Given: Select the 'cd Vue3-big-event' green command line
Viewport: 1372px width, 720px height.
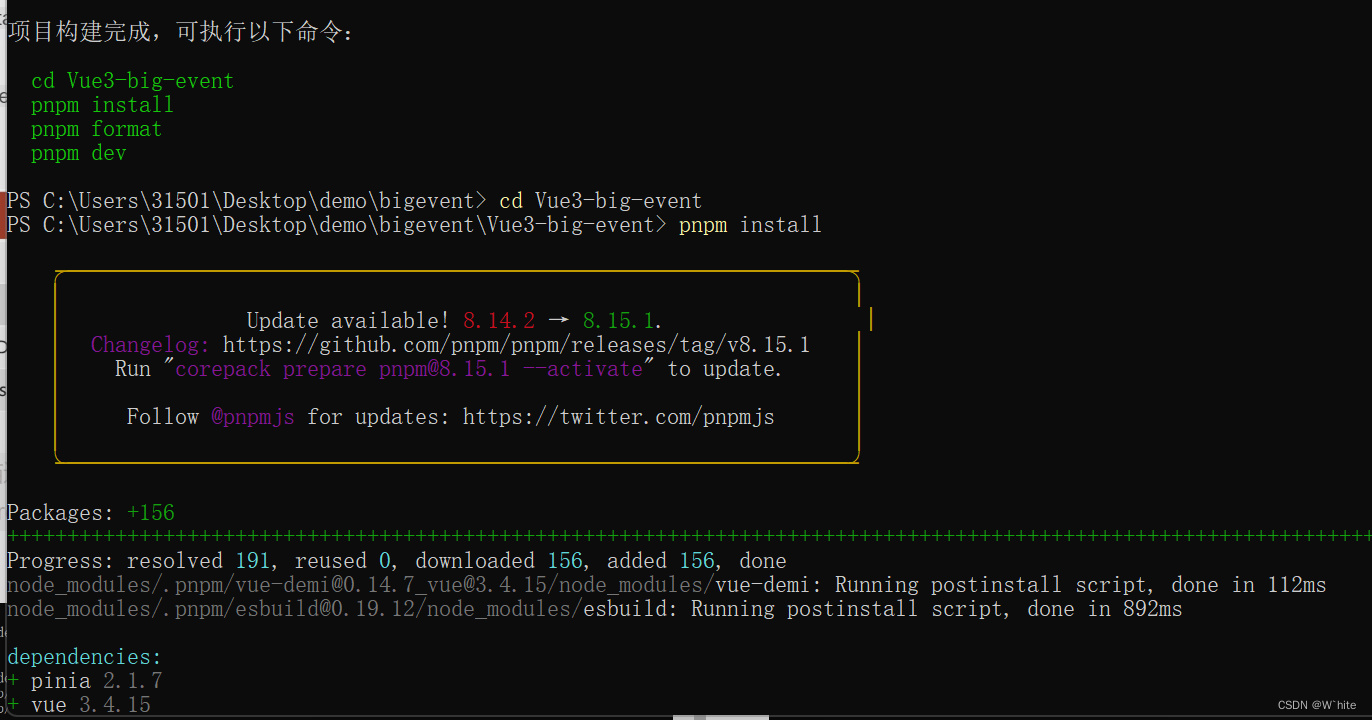Looking at the screenshot, I should [x=132, y=81].
